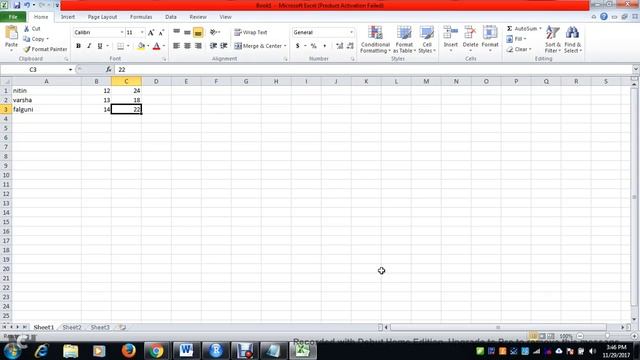Screen dimensions: 640x360
Task: Expand the AutoSum dropdown arrow
Action: (540, 29)
